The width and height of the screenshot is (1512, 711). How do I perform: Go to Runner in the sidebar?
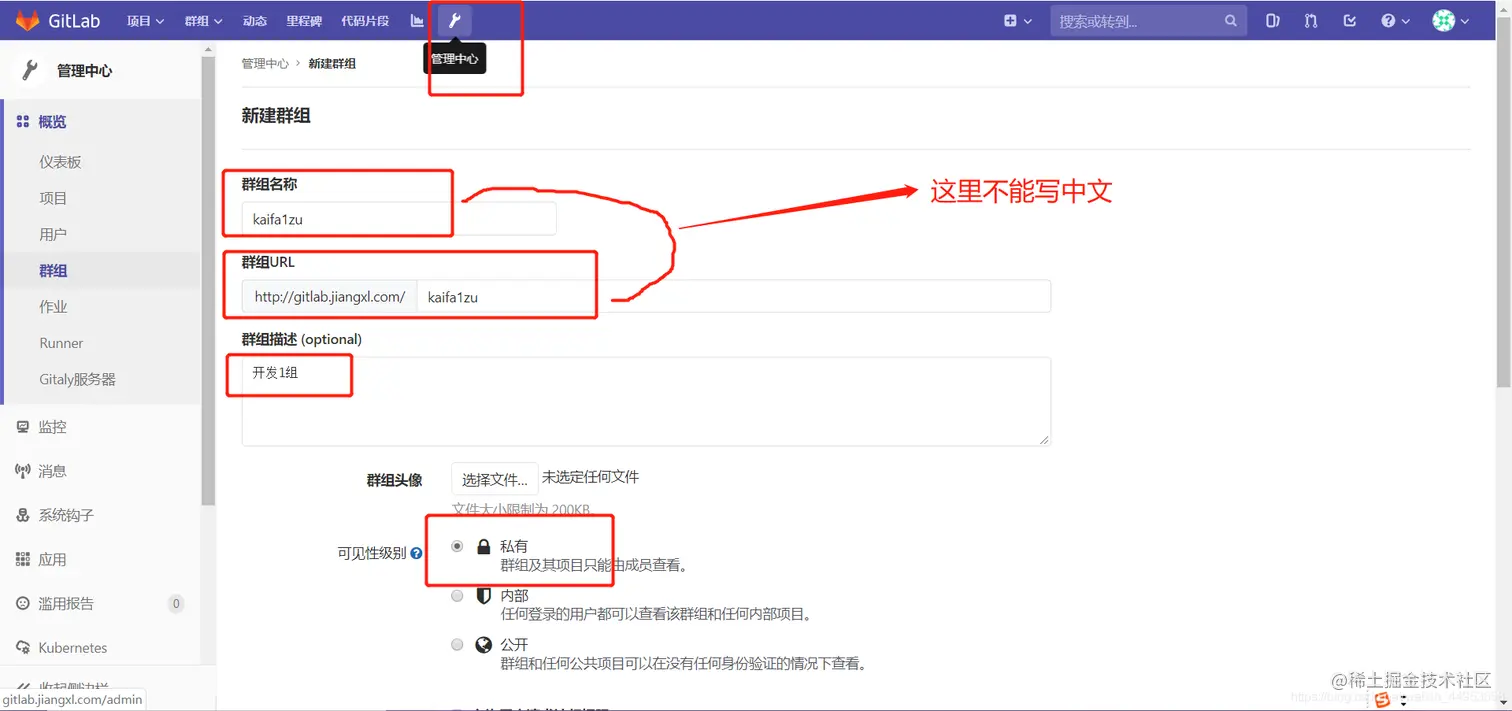61,342
